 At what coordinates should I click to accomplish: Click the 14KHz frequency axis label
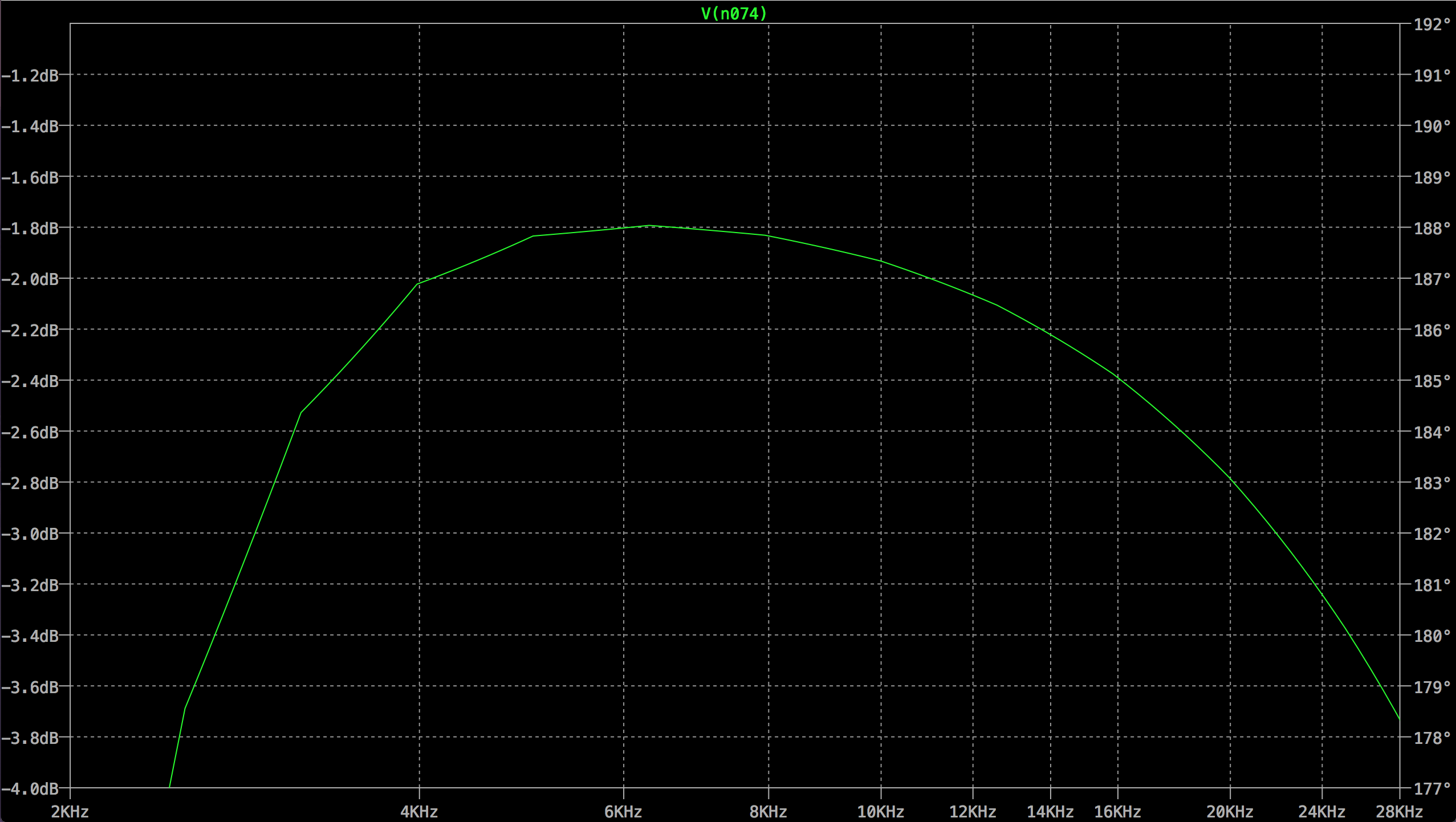coord(1050,811)
